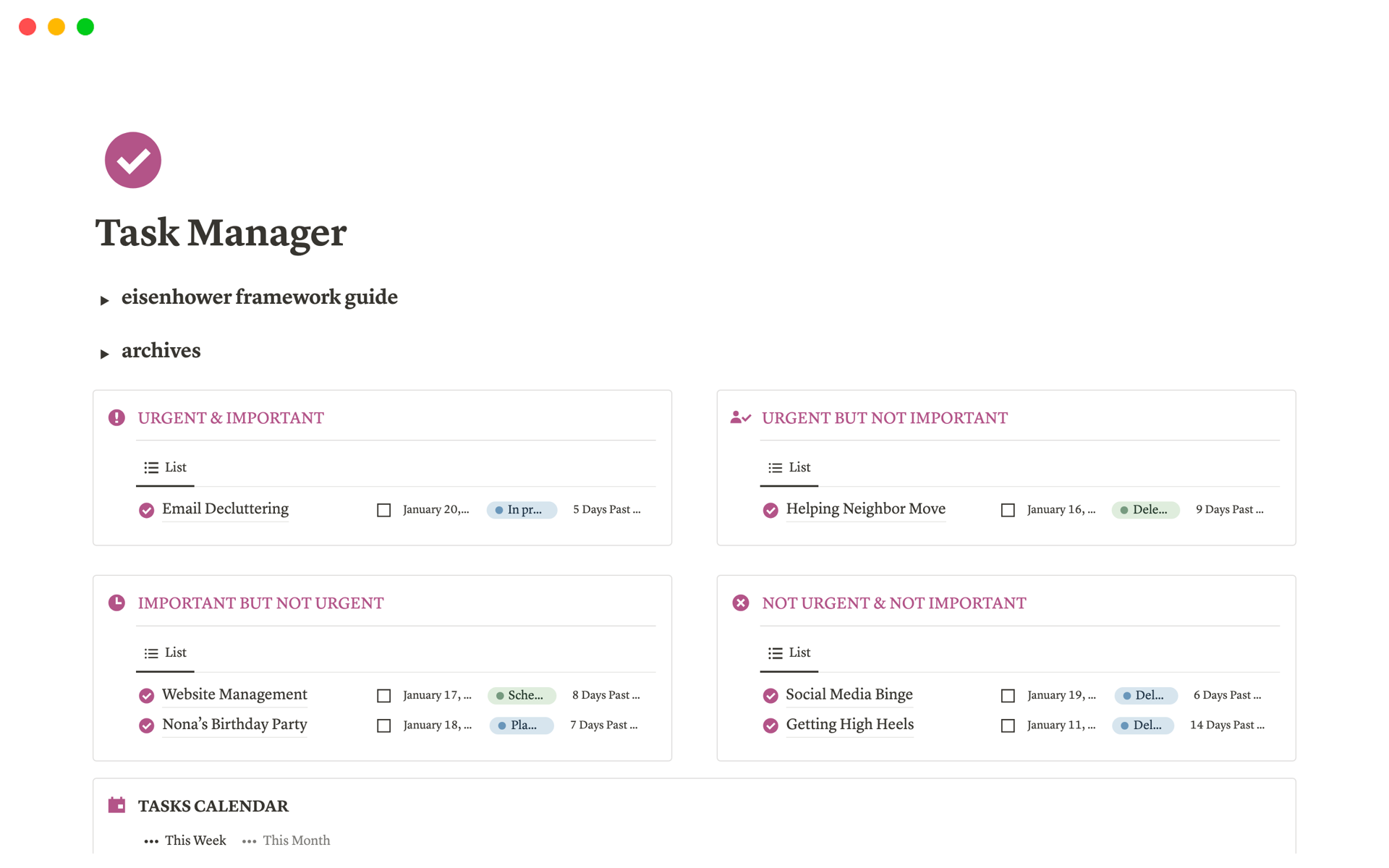The width and height of the screenshot is (1389, 868).
Task: Check the checkbox for Helping Neighbor Move
Action: click(1008, 510)
